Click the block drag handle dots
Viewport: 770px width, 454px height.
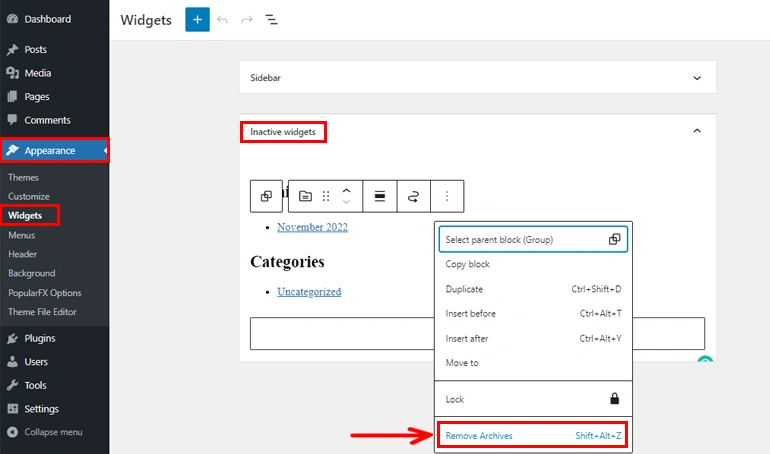(x=326, y=196)
